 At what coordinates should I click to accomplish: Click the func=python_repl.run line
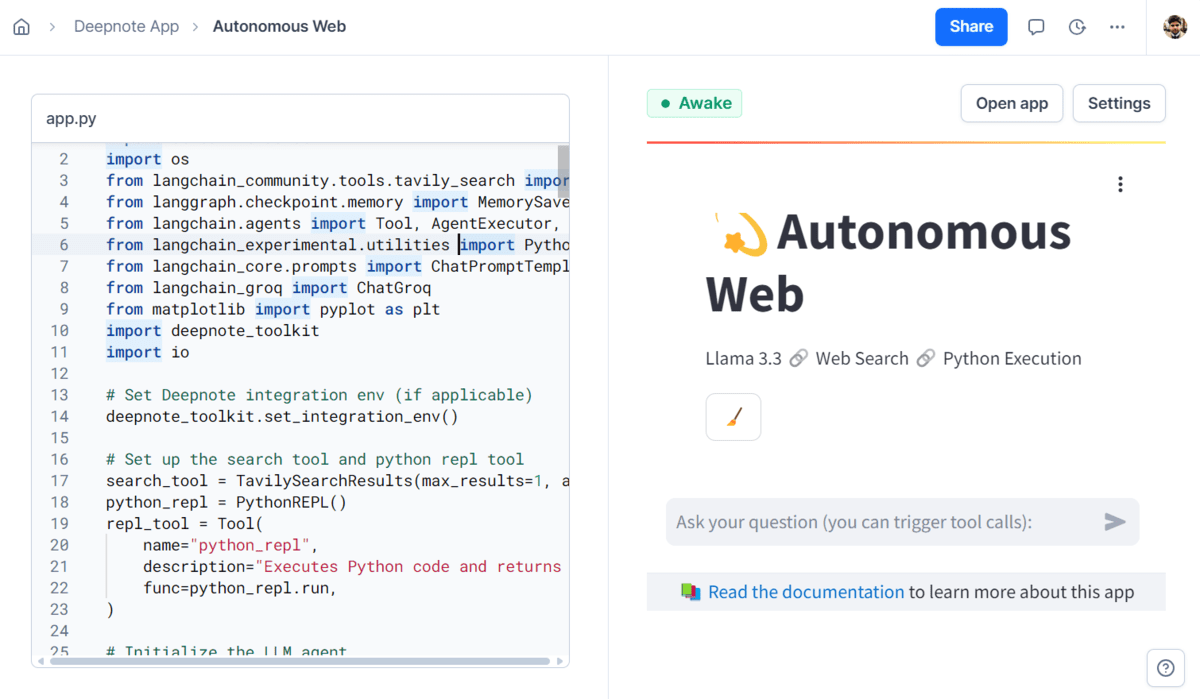pos(240,588)
